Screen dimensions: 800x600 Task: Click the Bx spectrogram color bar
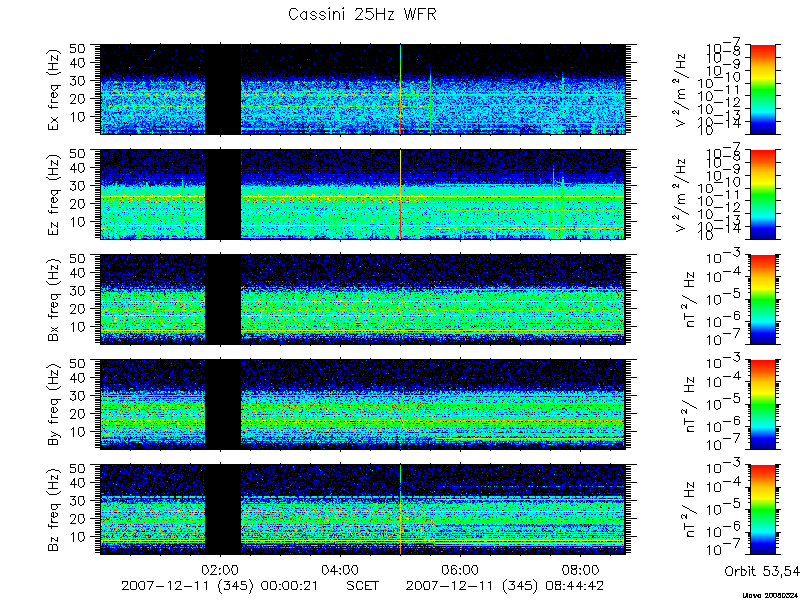763,299
